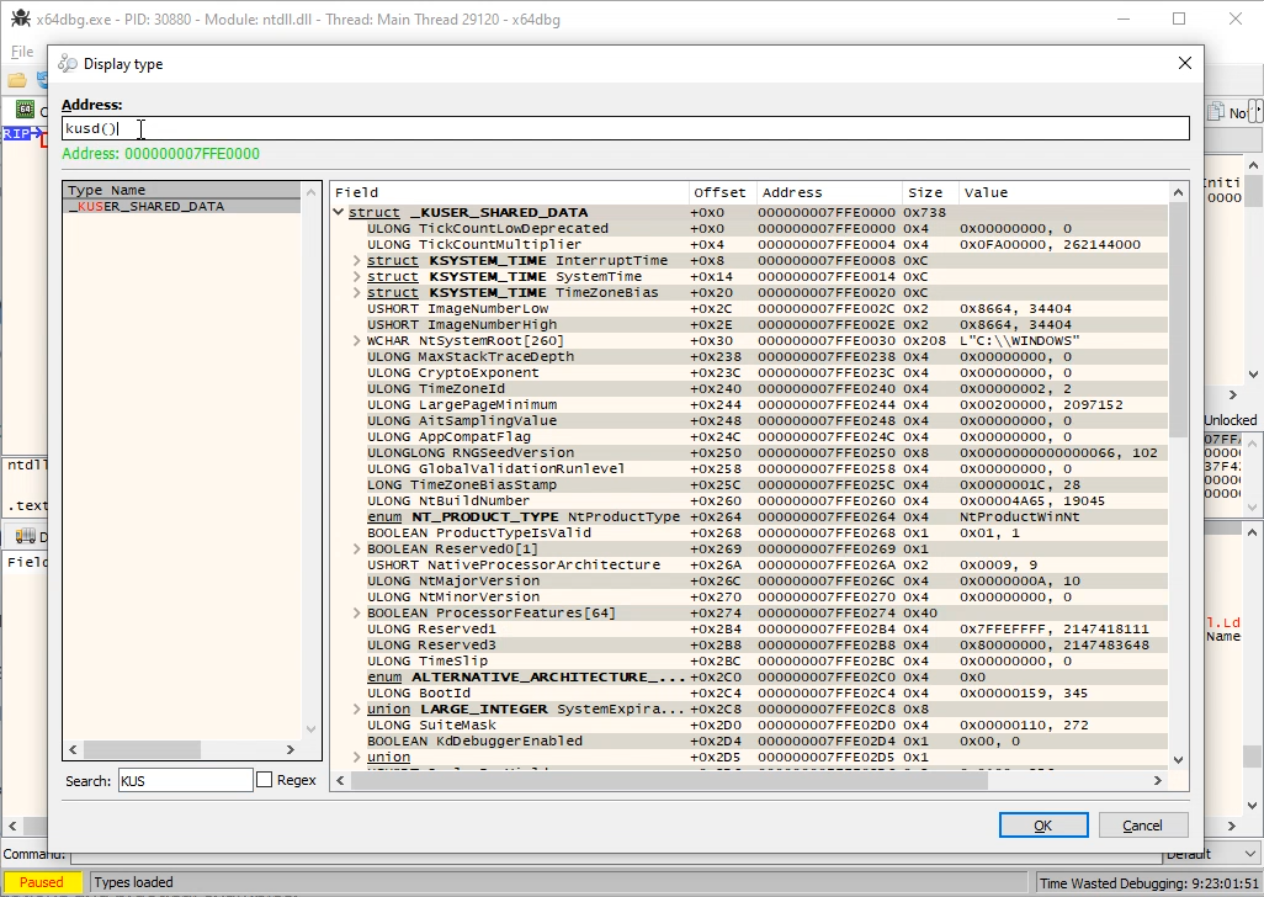Screen dimensions: 1264x897
Task: Enable the Regex checkbox
Action: pyautogui.click(x=264, y=780)
